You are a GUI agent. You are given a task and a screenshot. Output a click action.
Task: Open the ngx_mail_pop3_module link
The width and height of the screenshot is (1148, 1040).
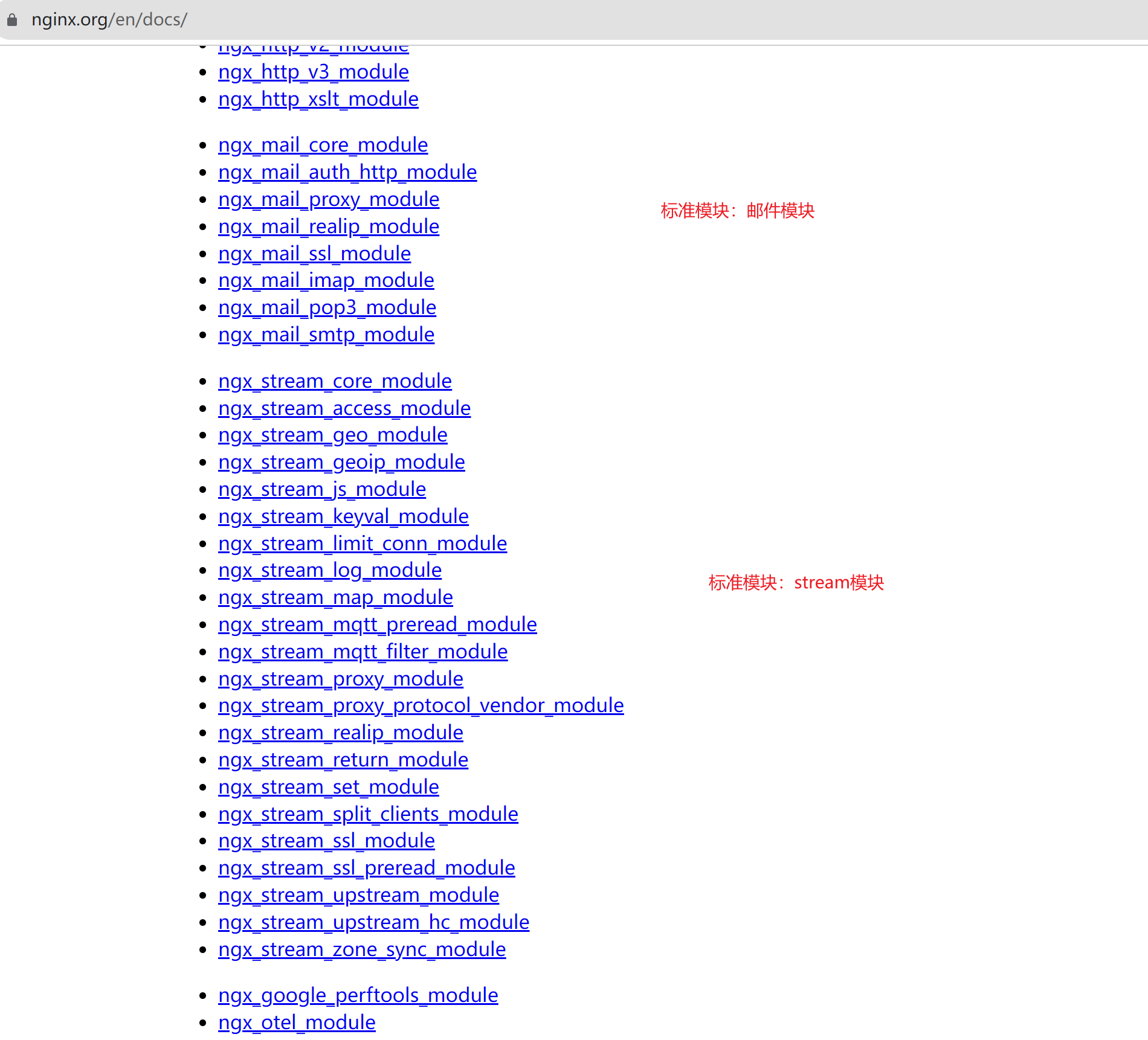click(x=327, y=308)
